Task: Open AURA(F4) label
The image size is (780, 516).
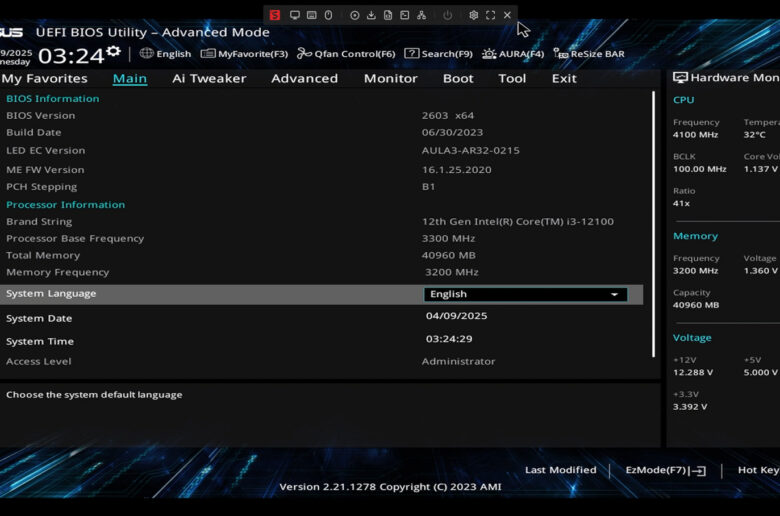Action: coord(521,54)
